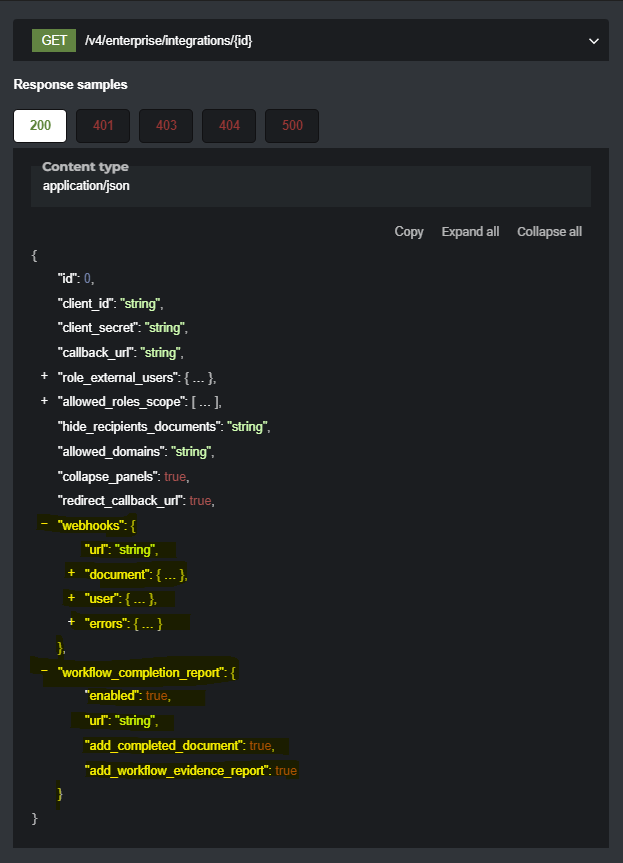Expand the errors node under webhooks
Screen dimensions: 623x863
71,622
